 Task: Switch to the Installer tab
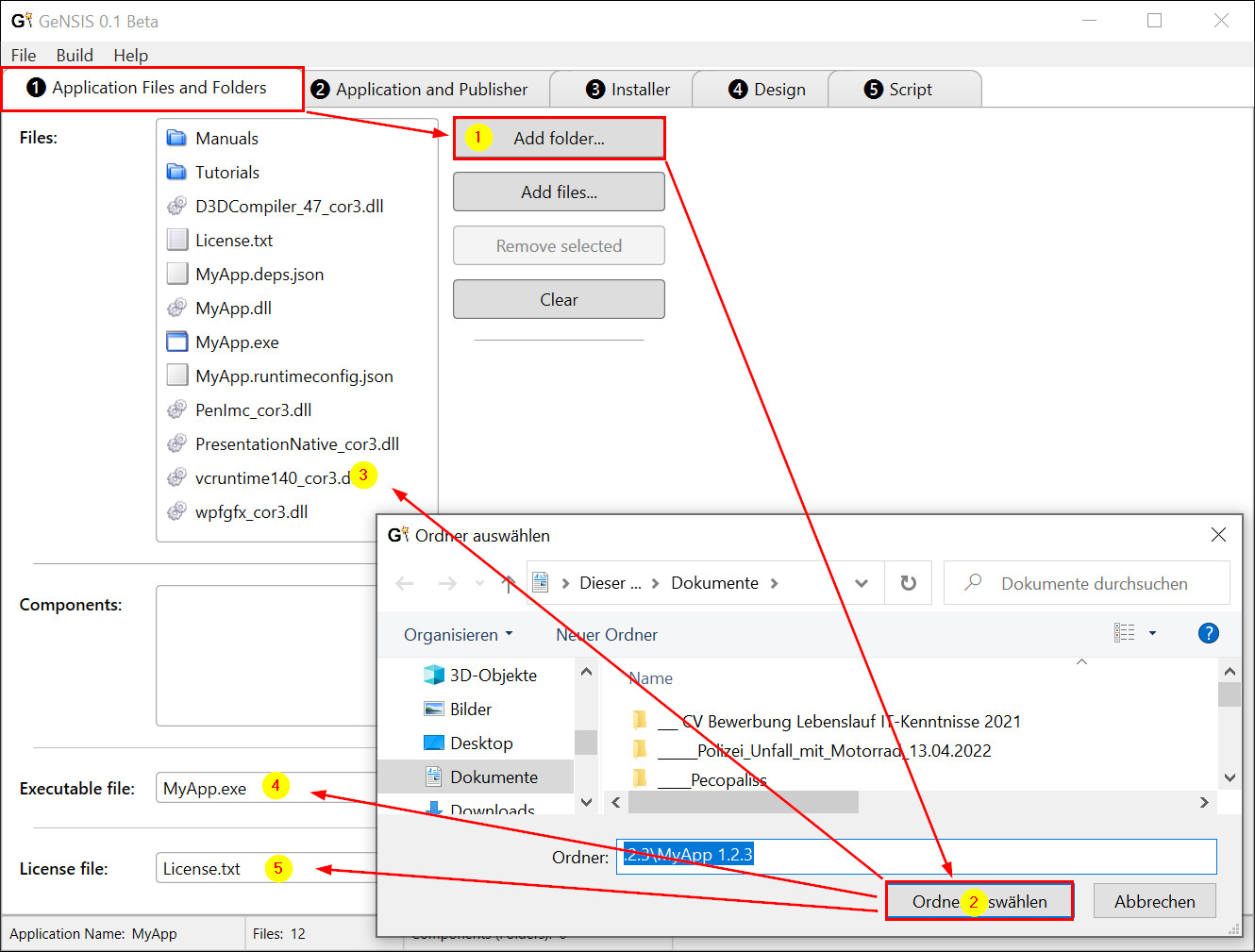(x=621, y=90)
